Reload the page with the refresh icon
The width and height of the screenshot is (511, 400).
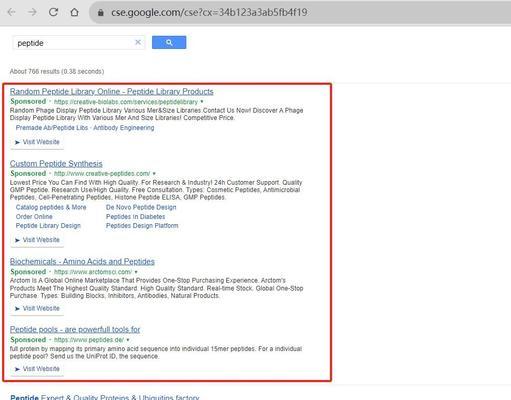pyautogui.click(x=53, y=12)
